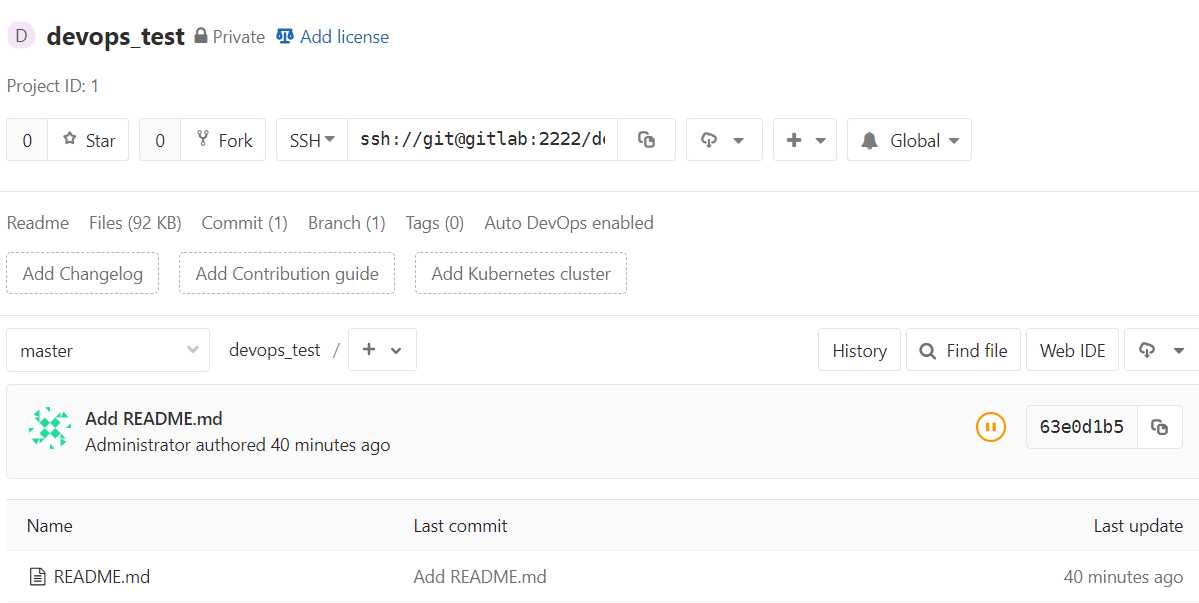Open the SSH protocol dropdown

click(312, 140)
